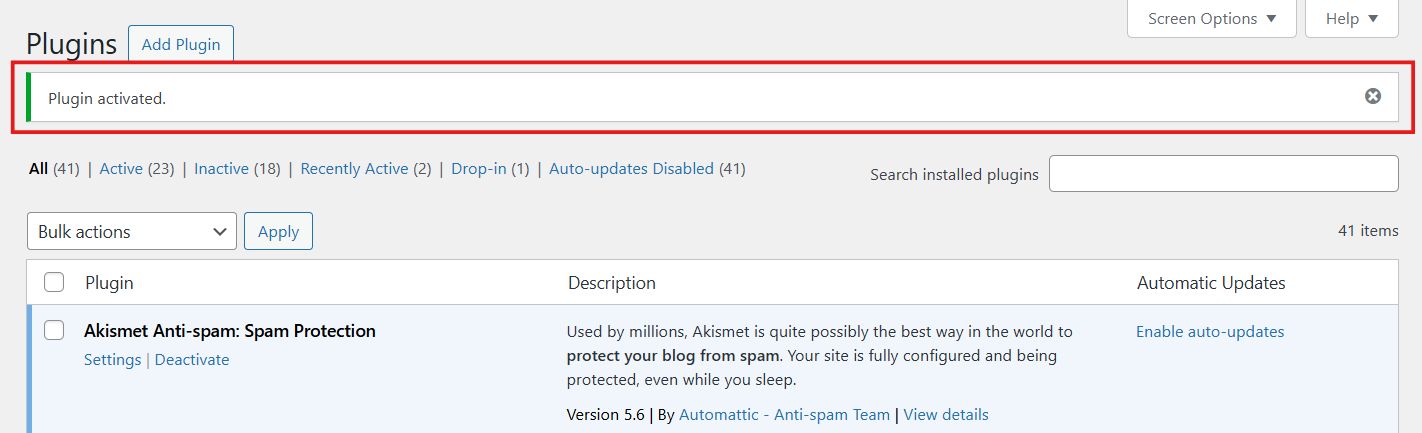Show Auto-updates Disabled plugins
Screen dimensions: 1422x433
coord(631,169)
